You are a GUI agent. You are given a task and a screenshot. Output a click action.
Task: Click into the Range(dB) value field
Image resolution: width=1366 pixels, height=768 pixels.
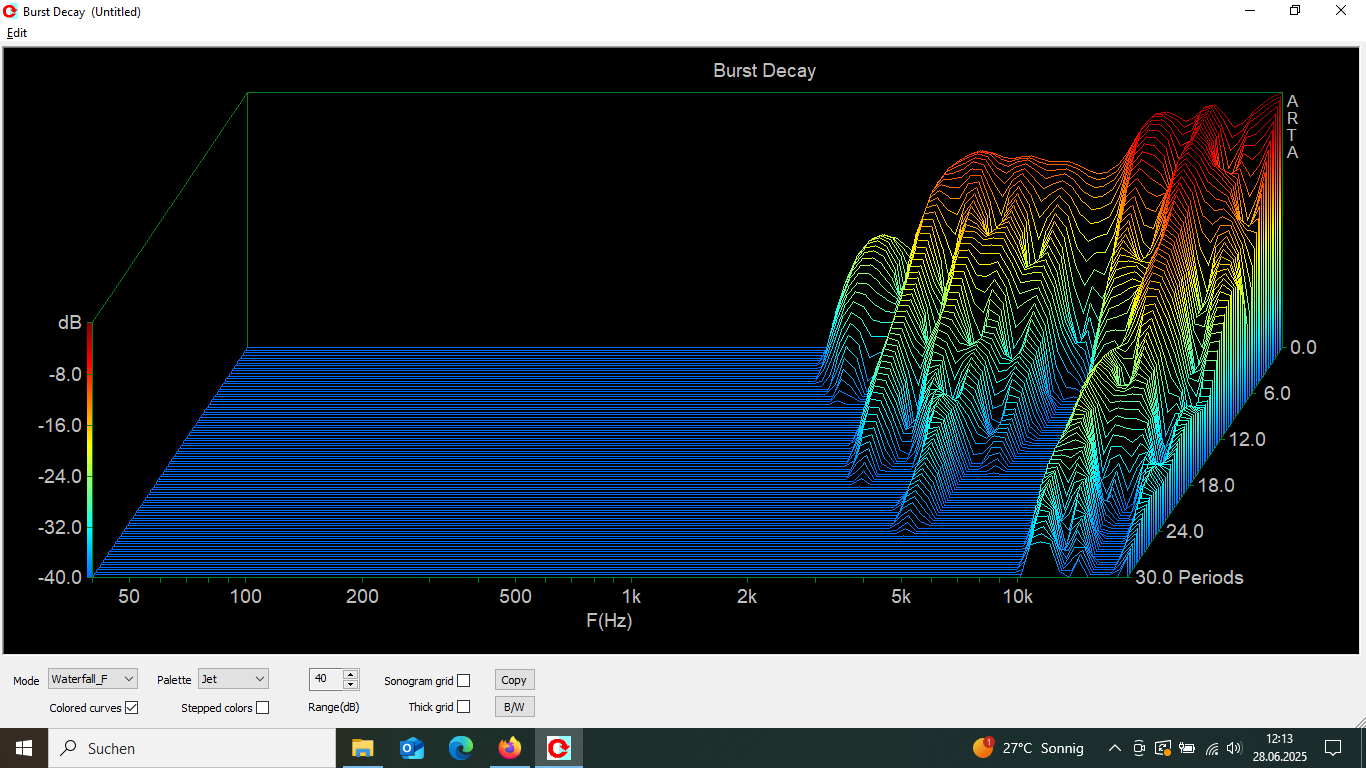tap(326, 679)
